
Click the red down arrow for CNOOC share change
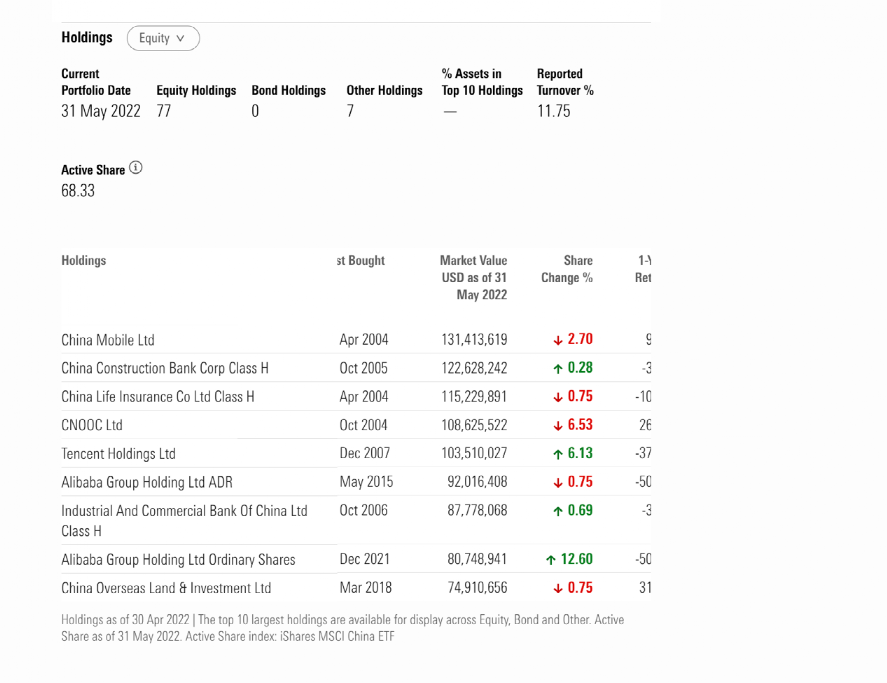coord(558,425)
